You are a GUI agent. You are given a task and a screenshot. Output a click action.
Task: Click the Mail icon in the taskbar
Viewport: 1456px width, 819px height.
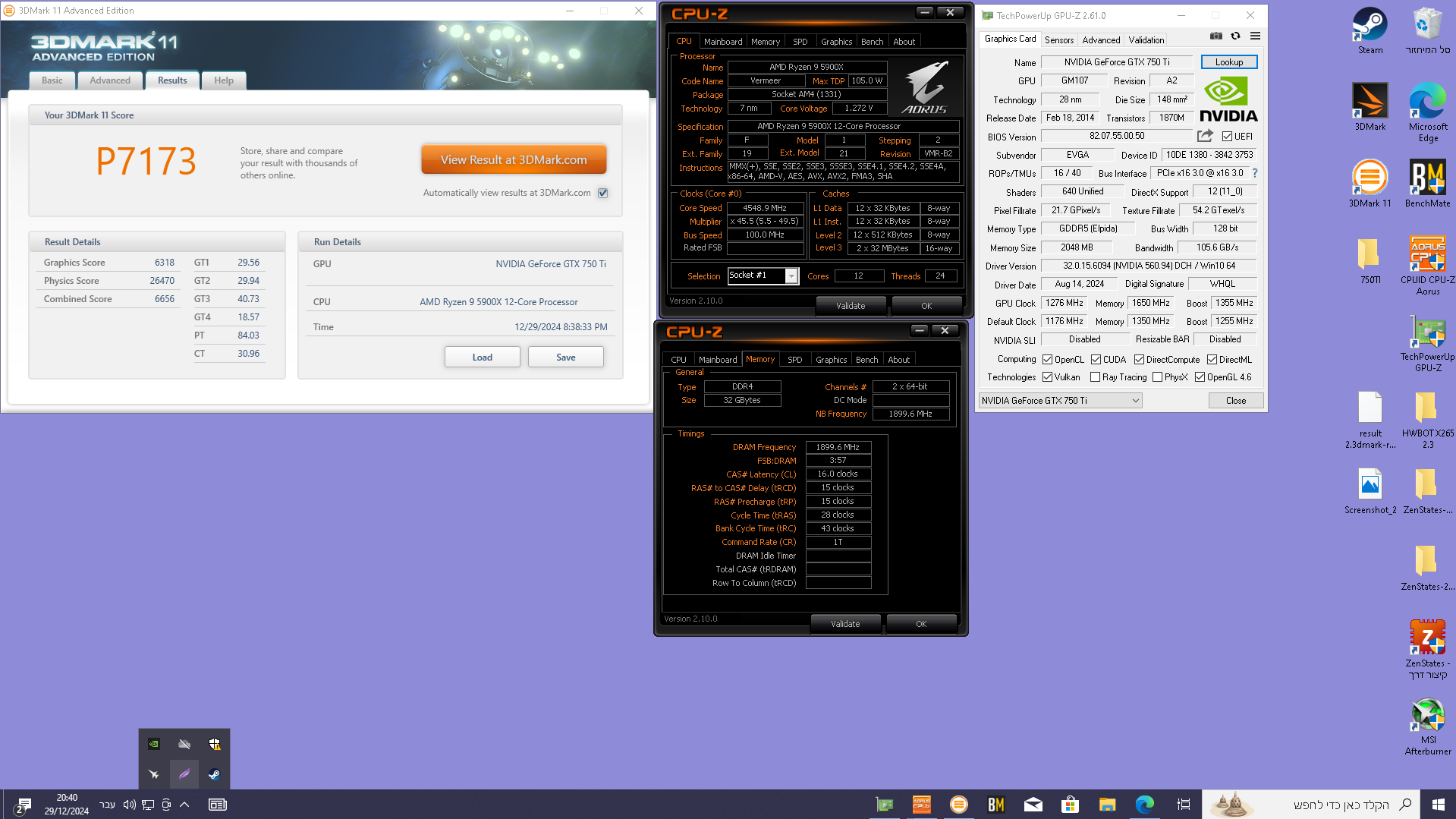point(1033,805)
